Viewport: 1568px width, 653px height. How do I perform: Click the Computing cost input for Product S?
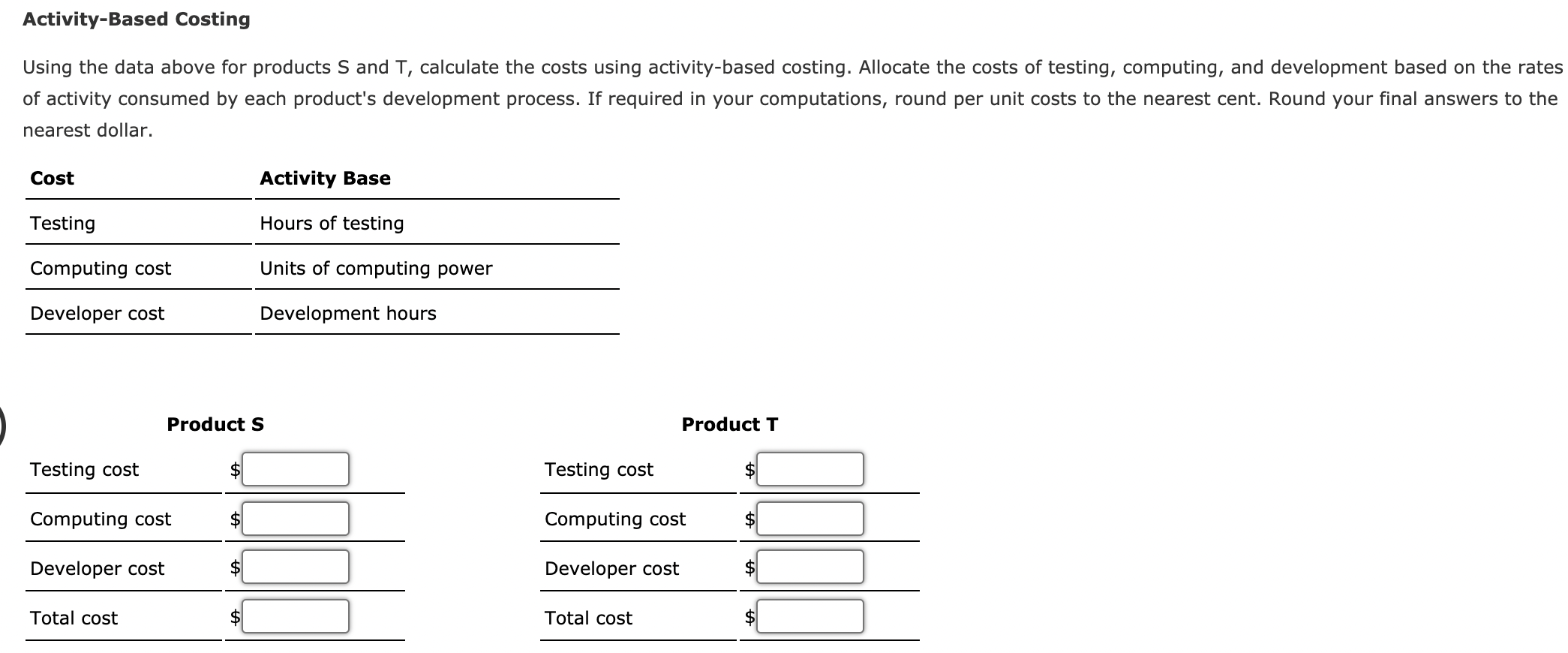click(295, 518)
